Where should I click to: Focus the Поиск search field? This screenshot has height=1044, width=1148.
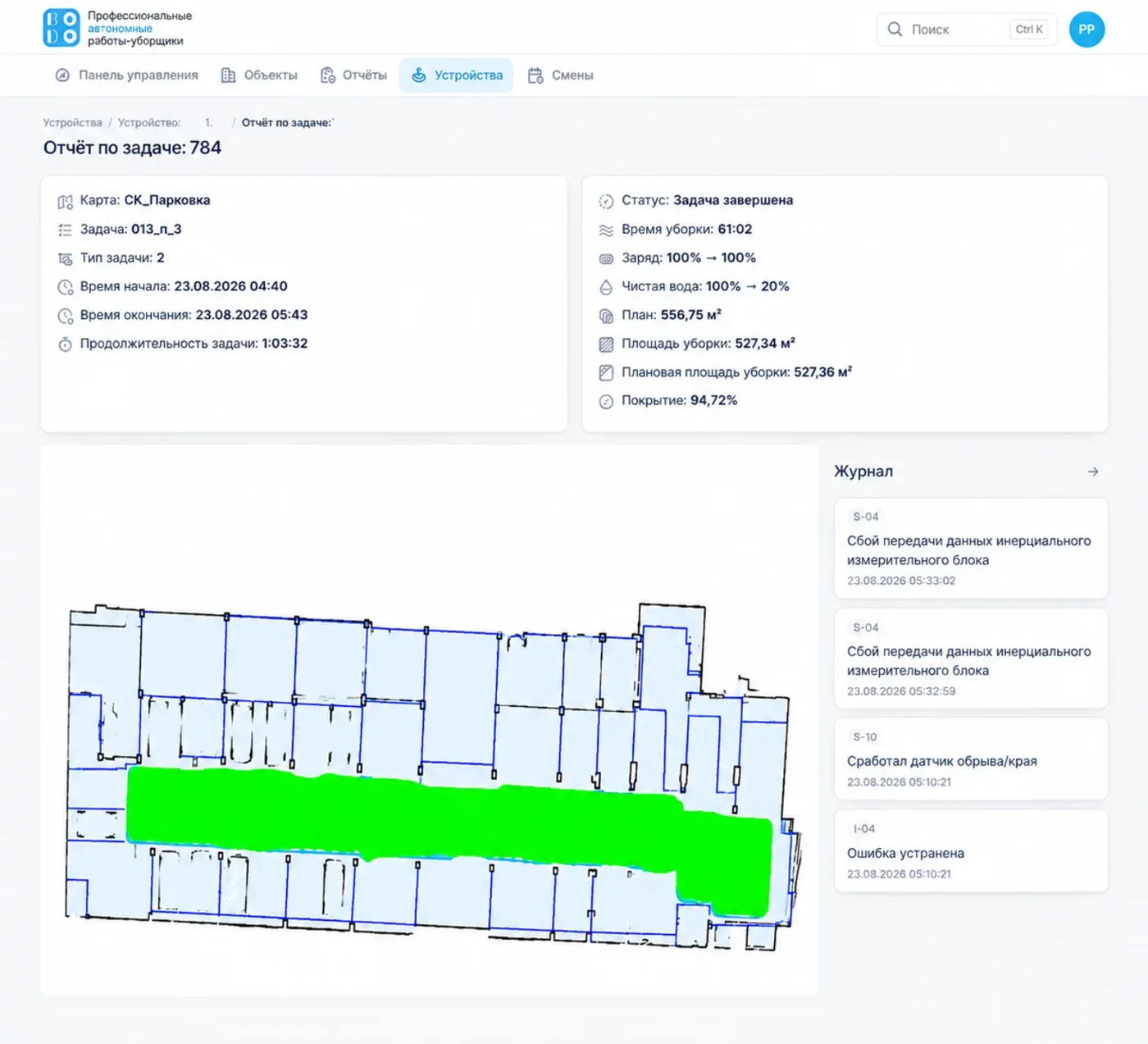coord(967,30)
